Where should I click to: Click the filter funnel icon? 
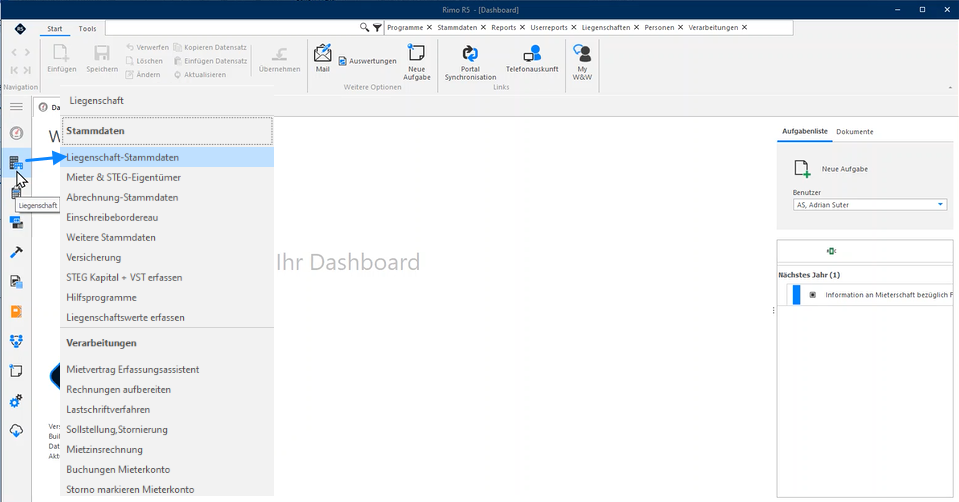click(377, 28)
